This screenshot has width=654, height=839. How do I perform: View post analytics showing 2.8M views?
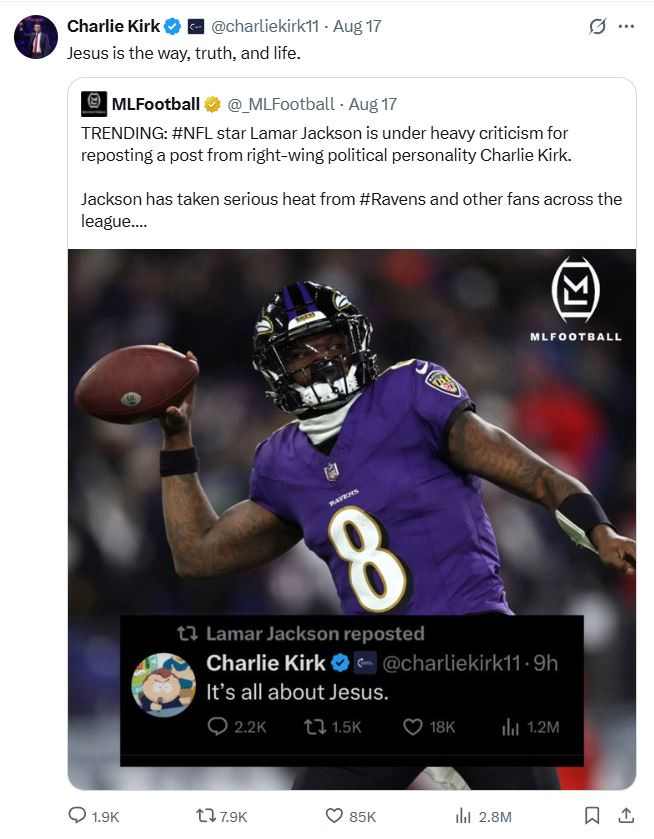point(483,816)
